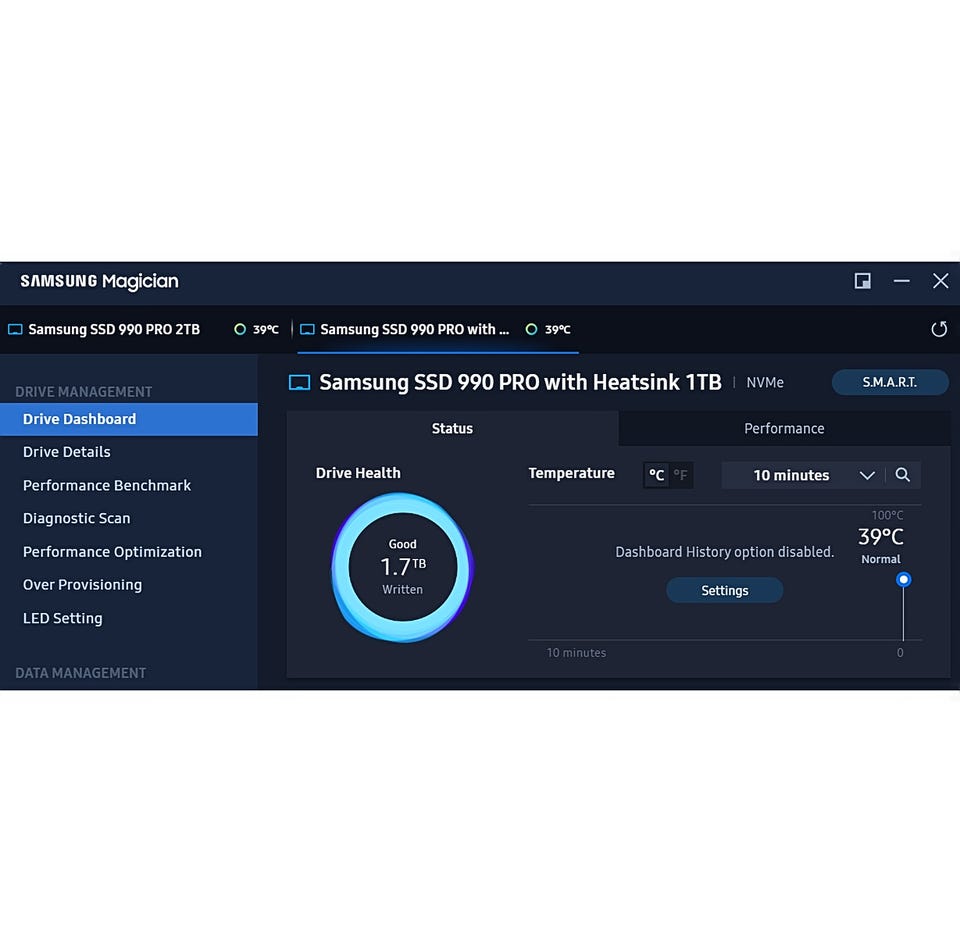
Task: Click the Drive Health ring gauge
Action: (402, 568)
